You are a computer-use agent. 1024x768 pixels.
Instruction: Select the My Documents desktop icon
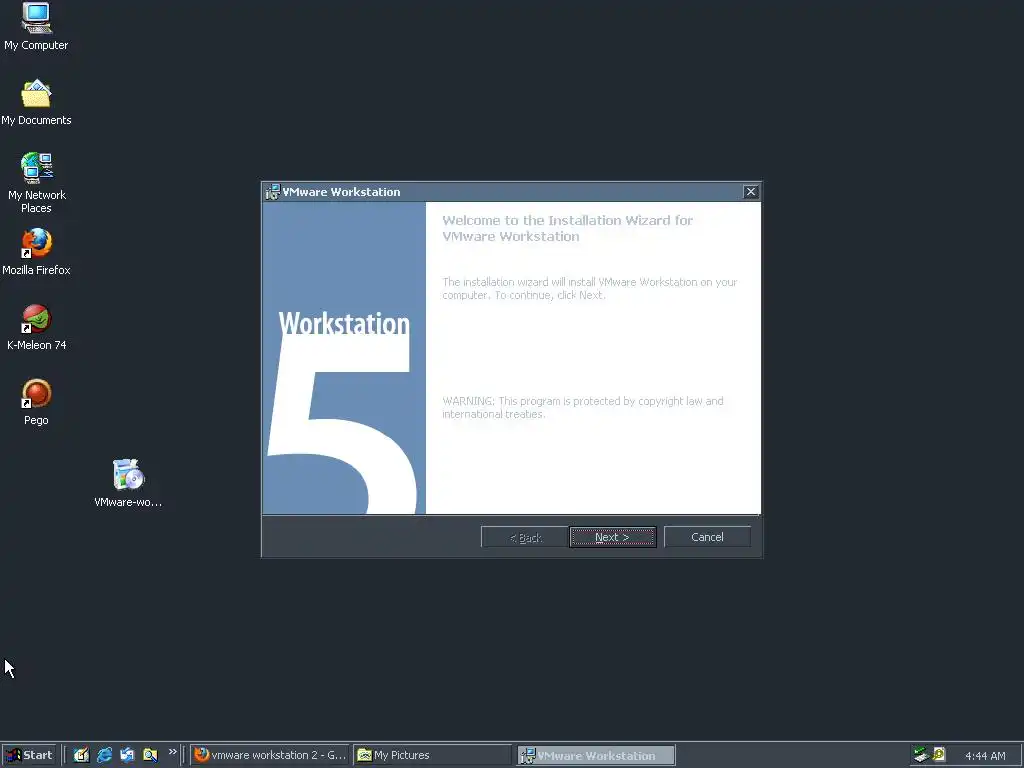tap(36, 103)
